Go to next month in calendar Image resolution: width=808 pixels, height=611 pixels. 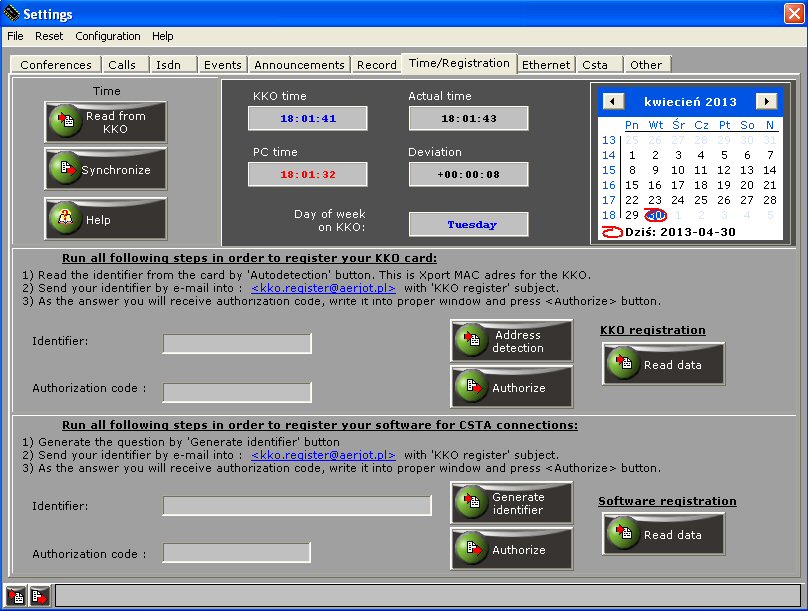point(766,101)
